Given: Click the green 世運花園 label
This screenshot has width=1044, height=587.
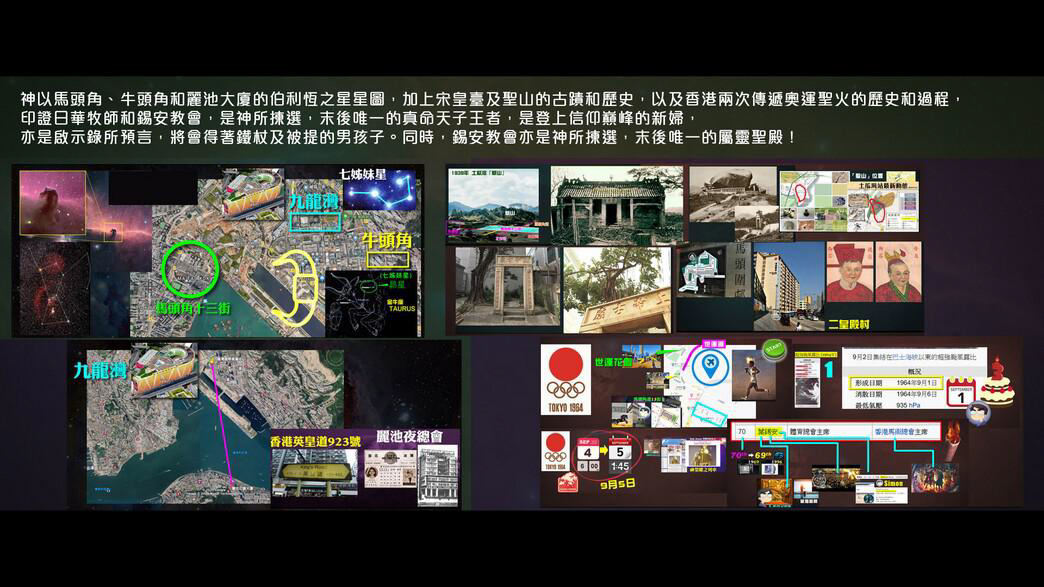Looking at the screenshot, I should pyautogui.click(x=613, y=362).
